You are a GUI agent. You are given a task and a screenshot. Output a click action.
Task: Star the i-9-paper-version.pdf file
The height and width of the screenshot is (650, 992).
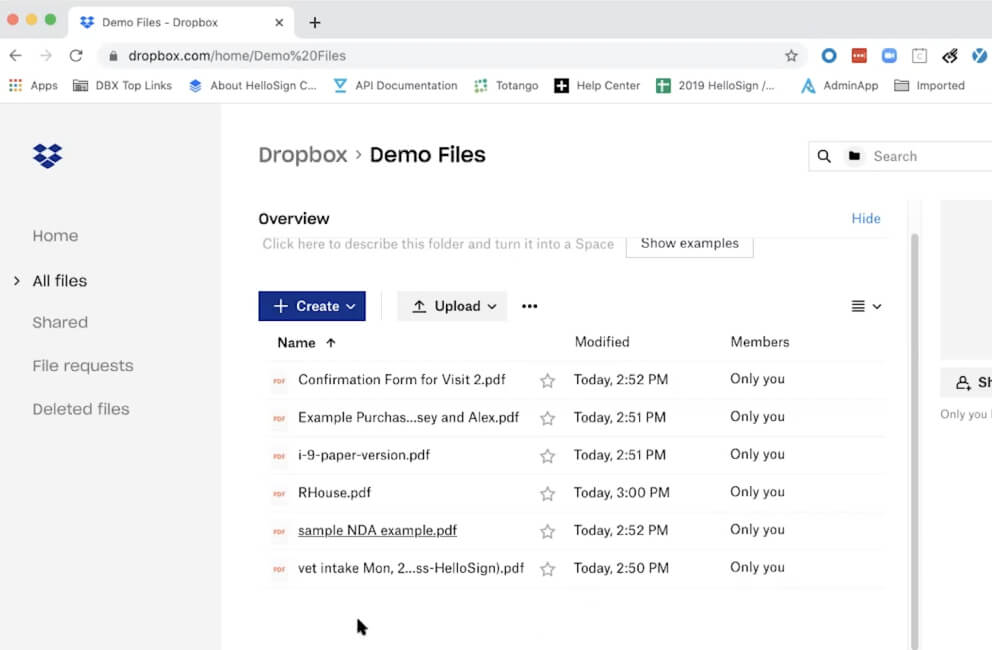tap(547, 456)
